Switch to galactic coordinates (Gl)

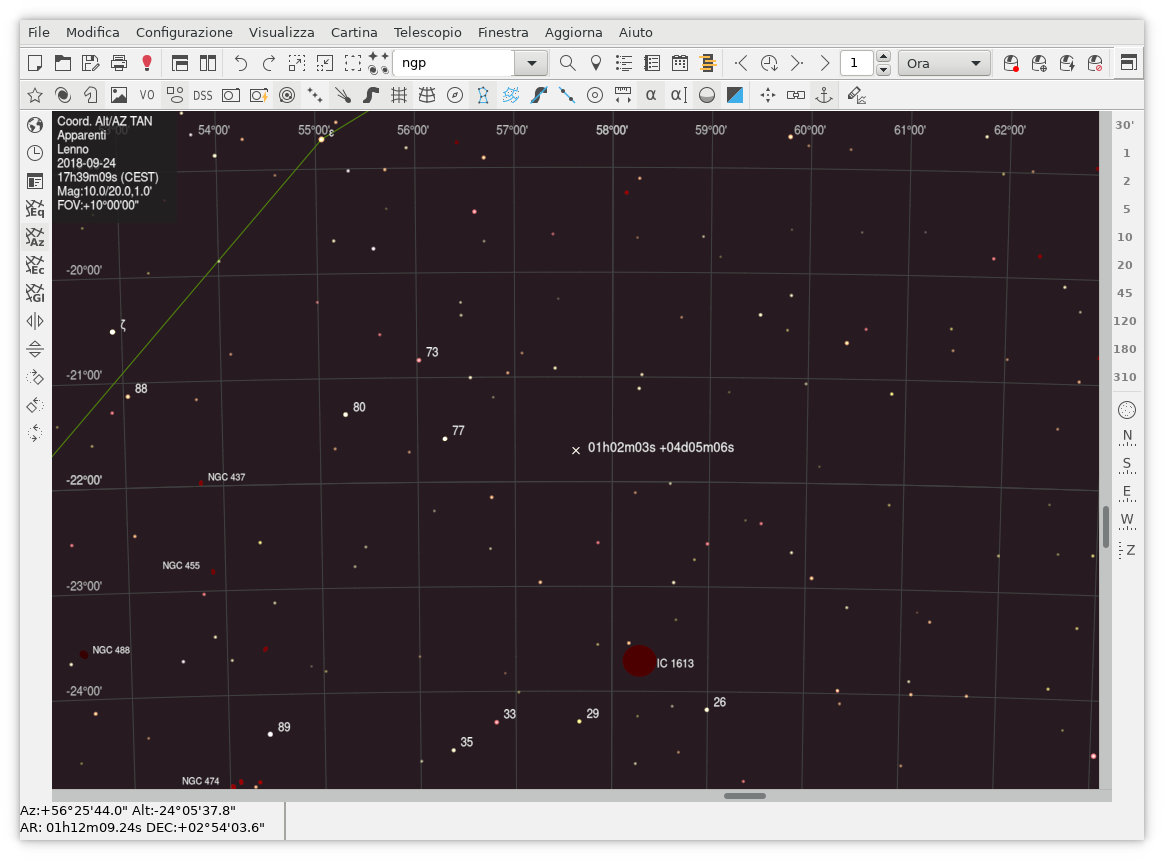(x=35, y=293)
